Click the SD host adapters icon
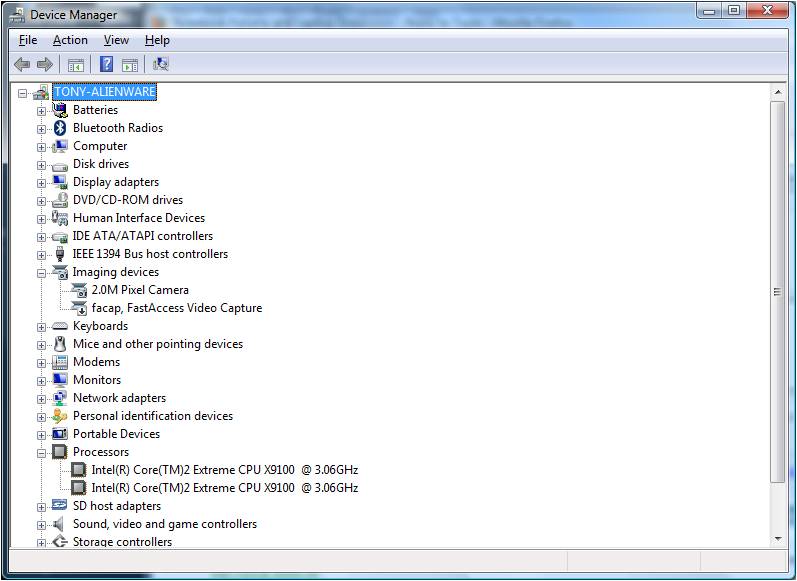The height and width of the screenshot is (581, 797). tap(60, 506)
